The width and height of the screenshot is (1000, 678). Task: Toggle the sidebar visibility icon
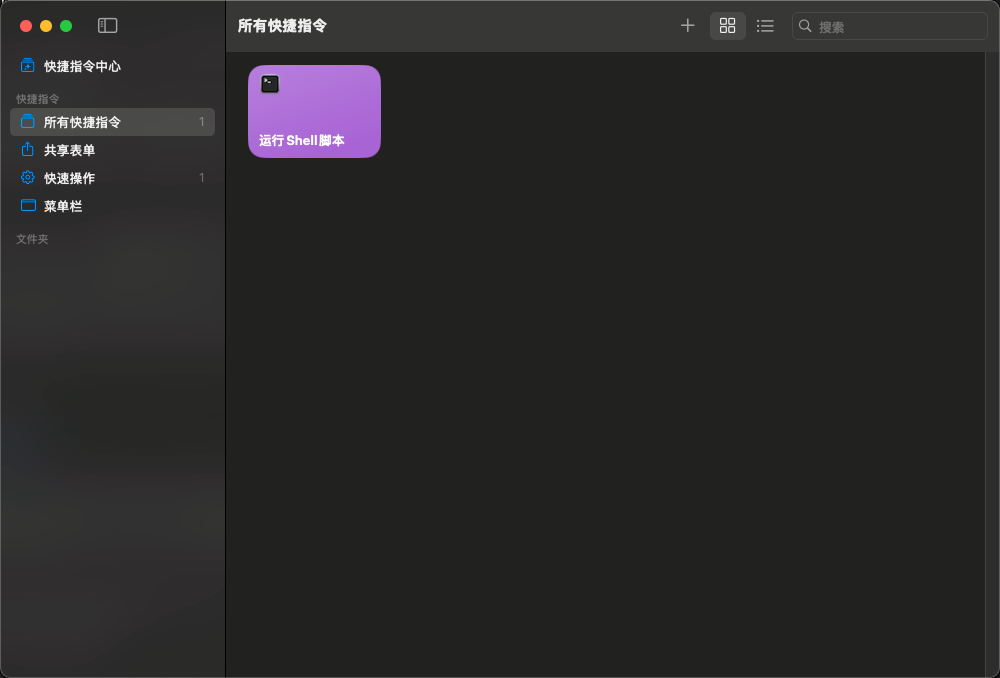coord(107,26)
